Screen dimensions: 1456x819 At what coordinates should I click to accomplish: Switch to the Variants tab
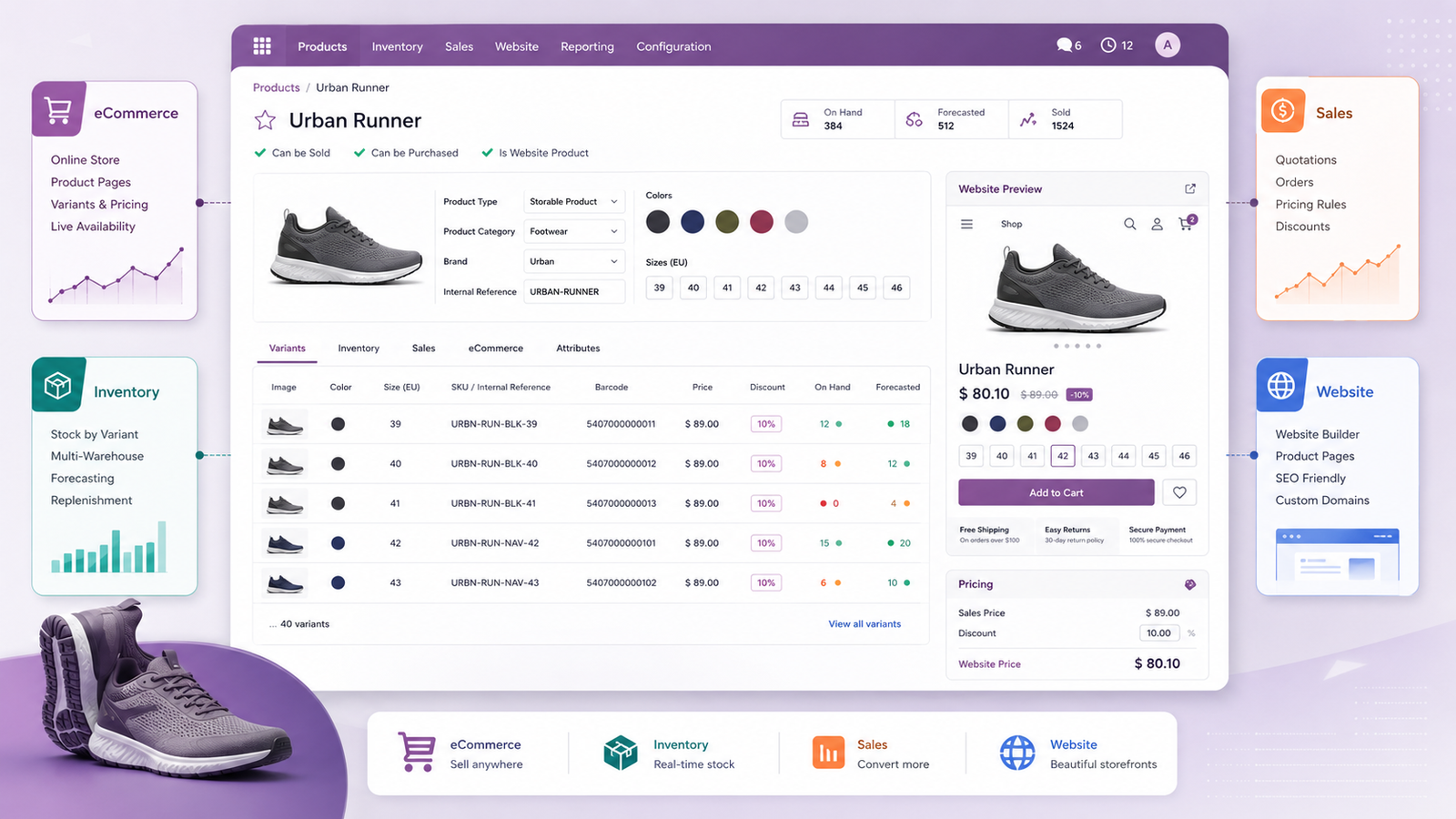tap(288, 349)
